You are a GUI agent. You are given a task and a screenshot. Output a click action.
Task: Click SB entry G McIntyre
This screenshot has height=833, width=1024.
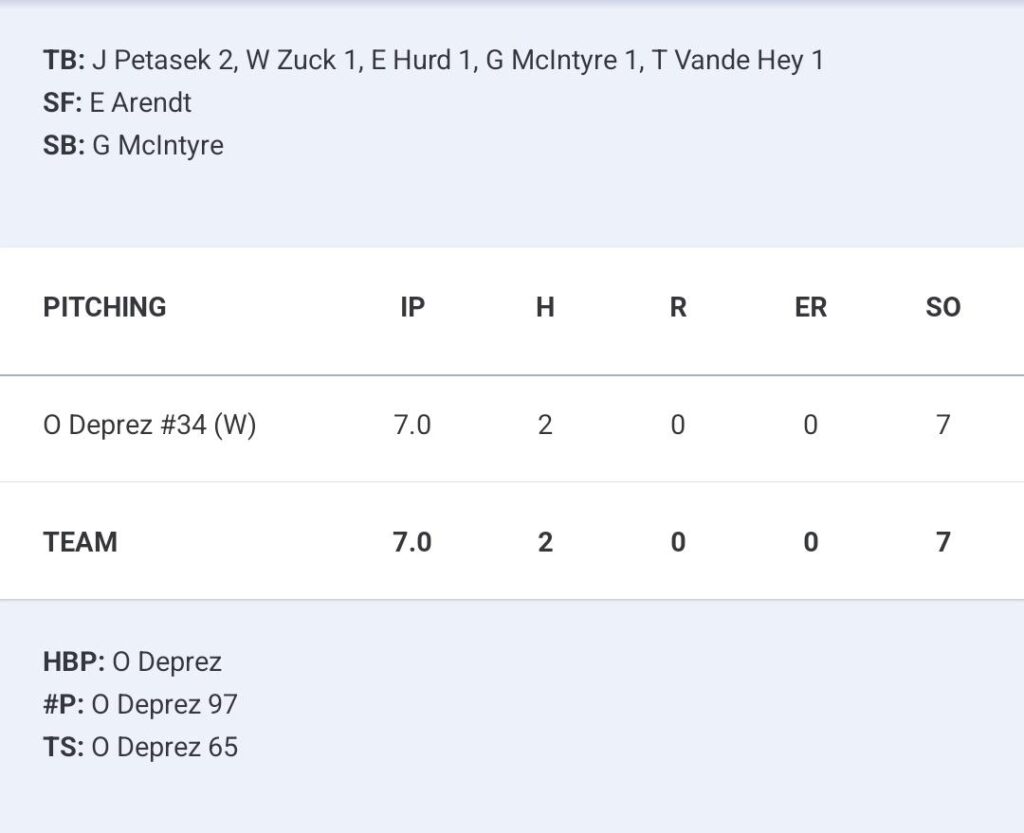pyautogui.click(x=158, y=145)
